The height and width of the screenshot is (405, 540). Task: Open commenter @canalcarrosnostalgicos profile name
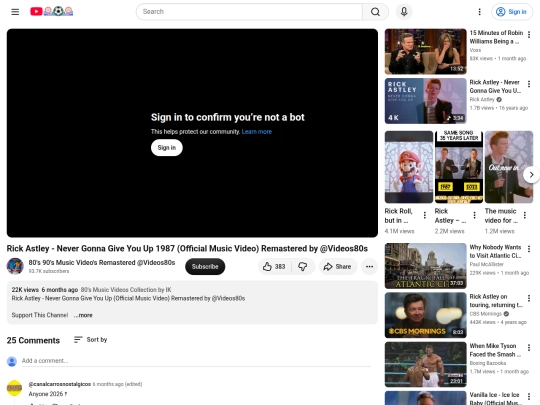60,384
